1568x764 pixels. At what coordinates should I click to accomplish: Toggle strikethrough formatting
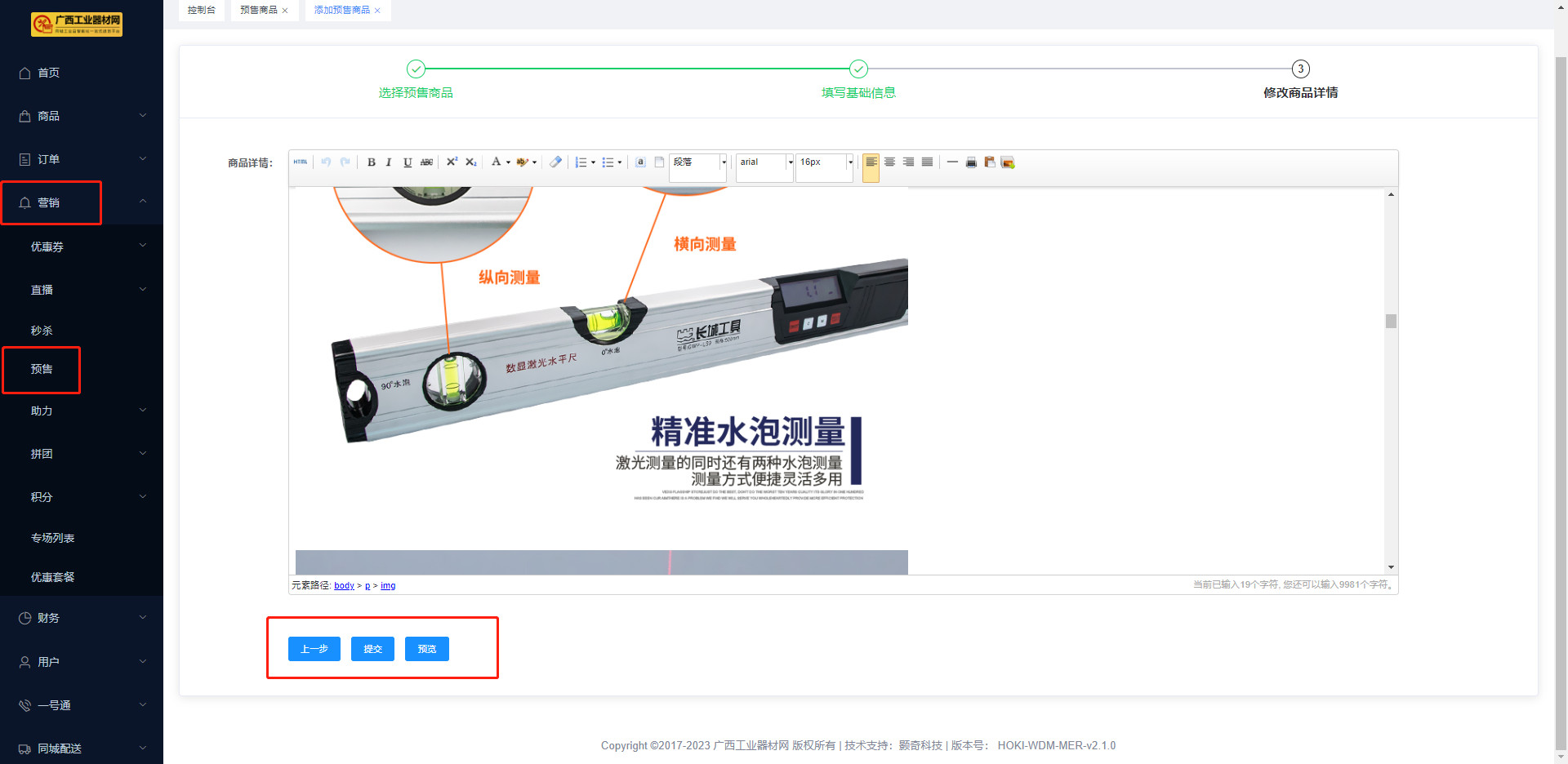click(x=426, y=162)
